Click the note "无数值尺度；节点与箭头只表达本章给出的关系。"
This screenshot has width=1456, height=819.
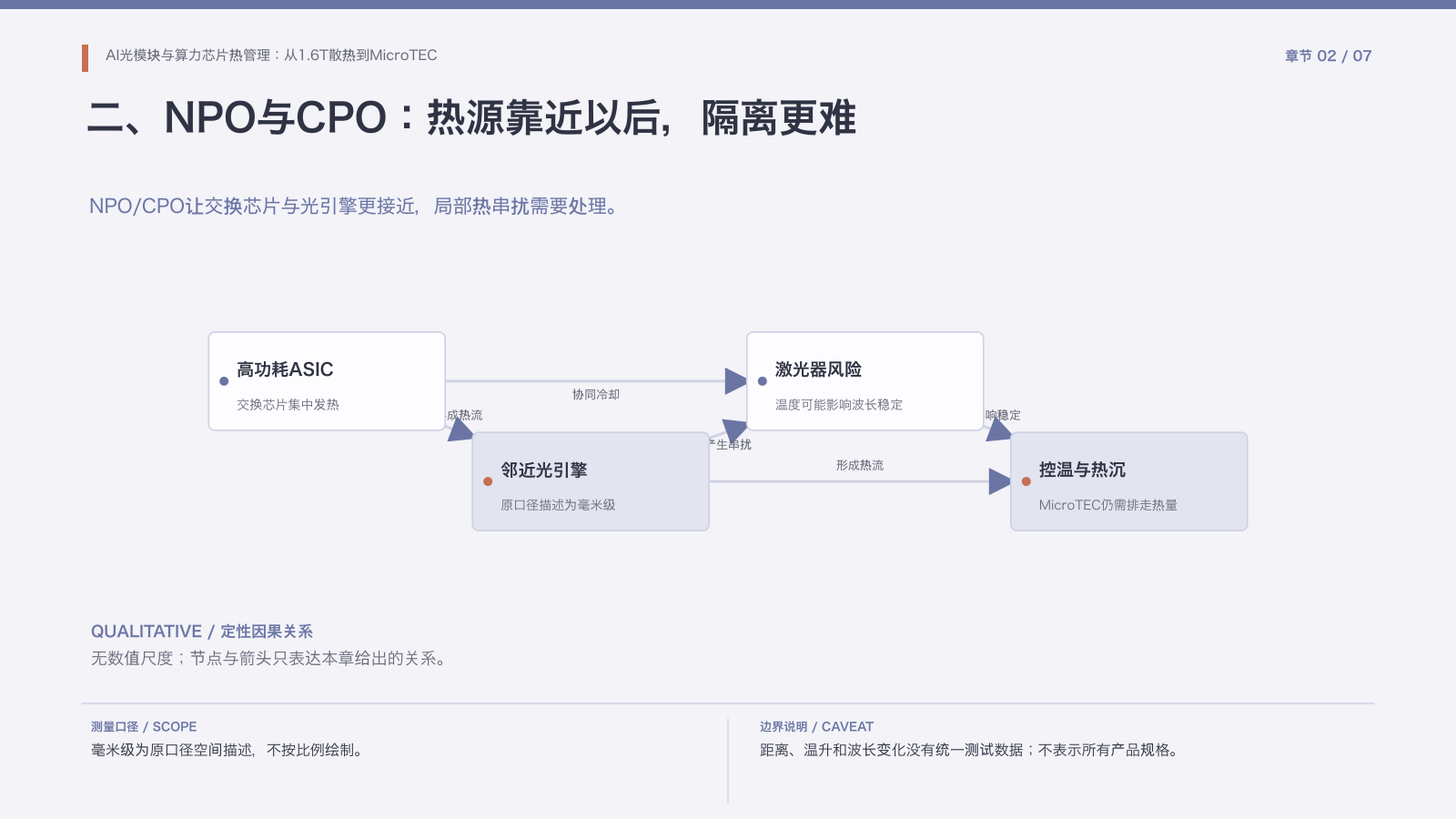(x=271, y=658)
